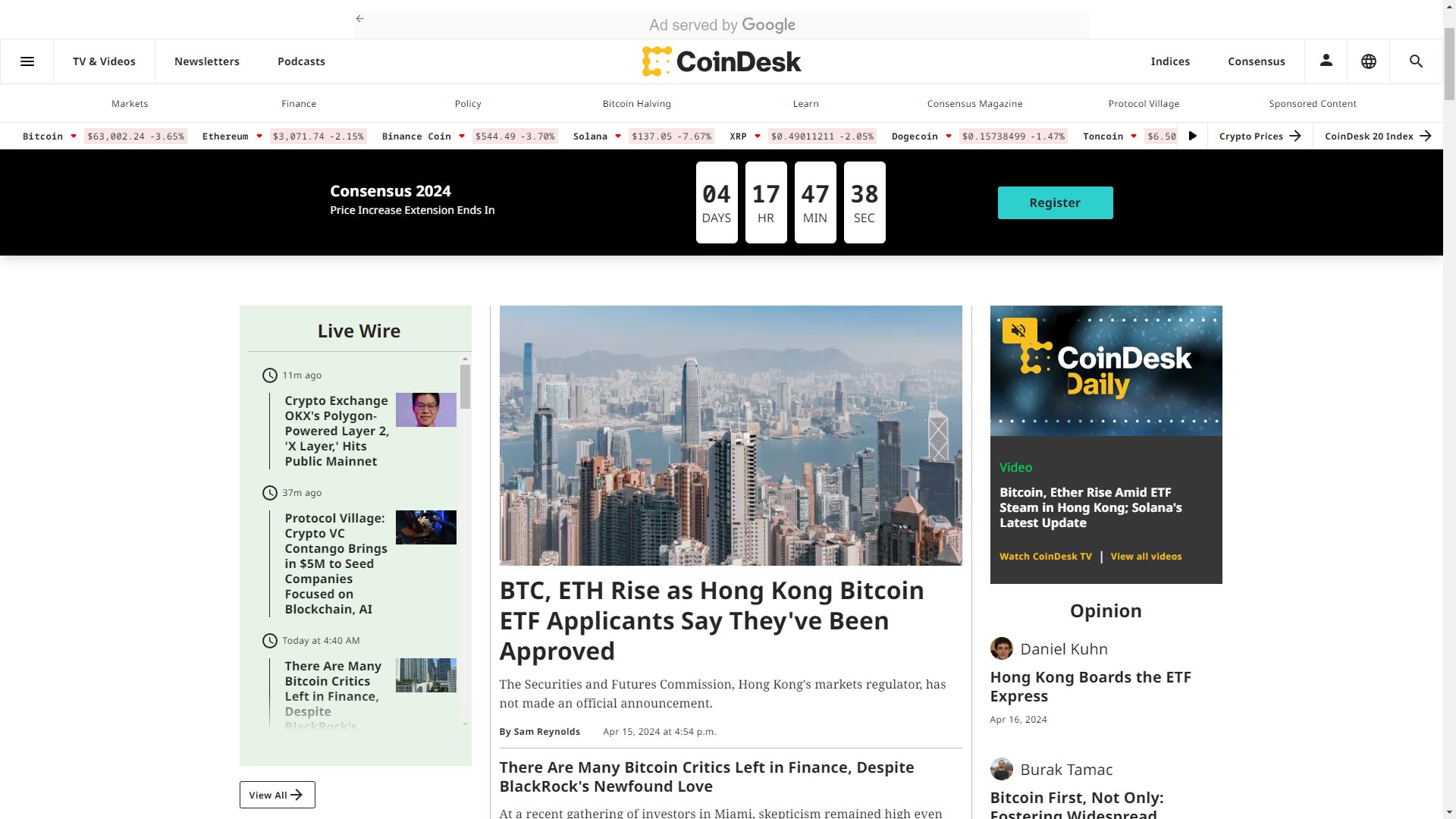Expand the Ethereum ticker dropdown arrow
The height and width of the screenshot is (819, 1456).
[259, 136]
